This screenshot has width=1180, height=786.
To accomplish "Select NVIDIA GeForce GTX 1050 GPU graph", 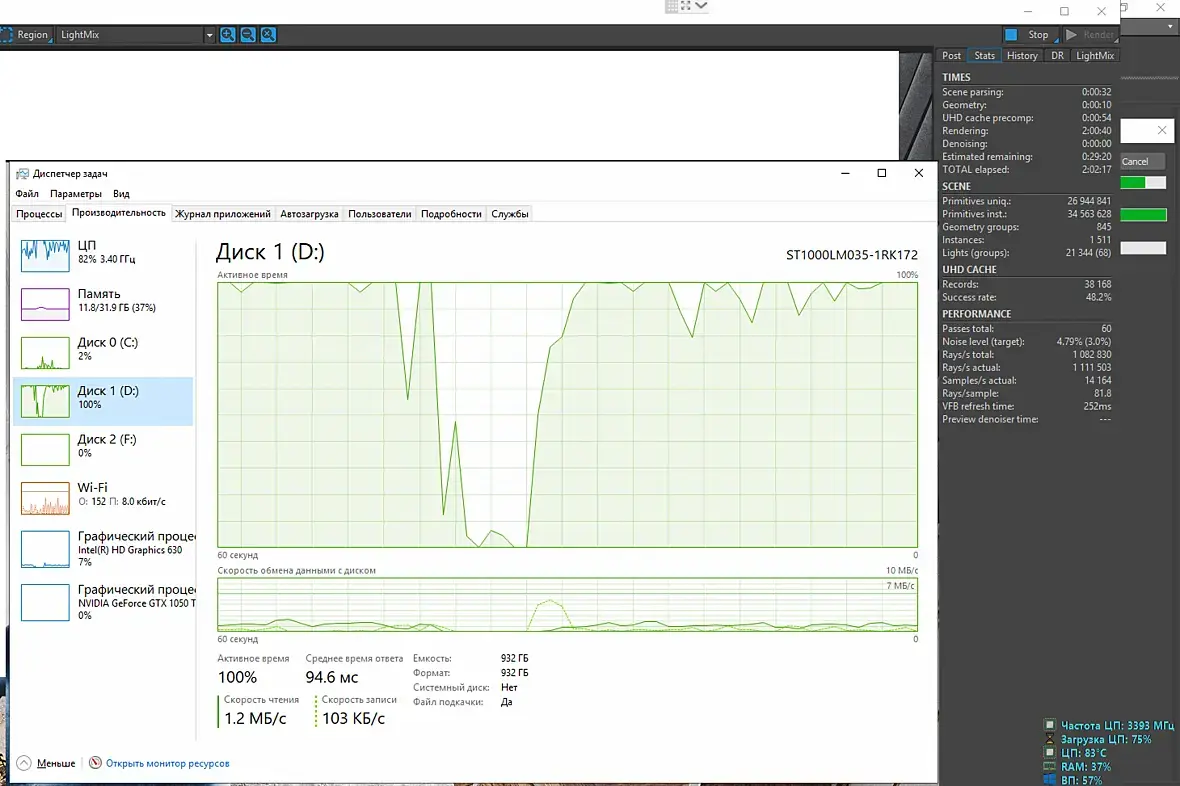I will point(45,602).
